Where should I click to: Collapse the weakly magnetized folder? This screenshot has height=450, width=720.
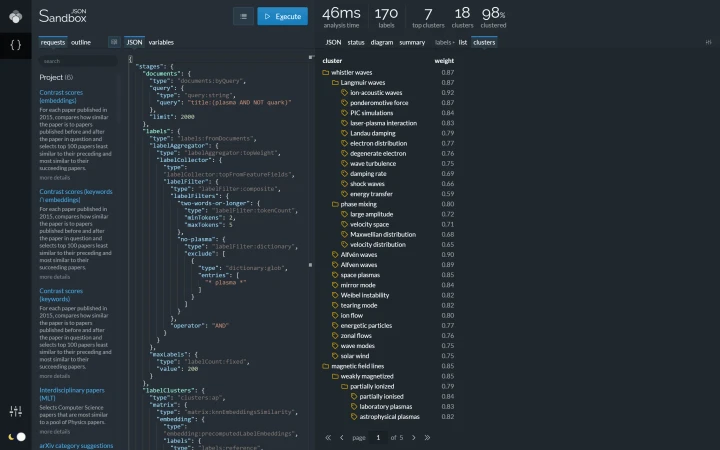click(x=335, y=377)
